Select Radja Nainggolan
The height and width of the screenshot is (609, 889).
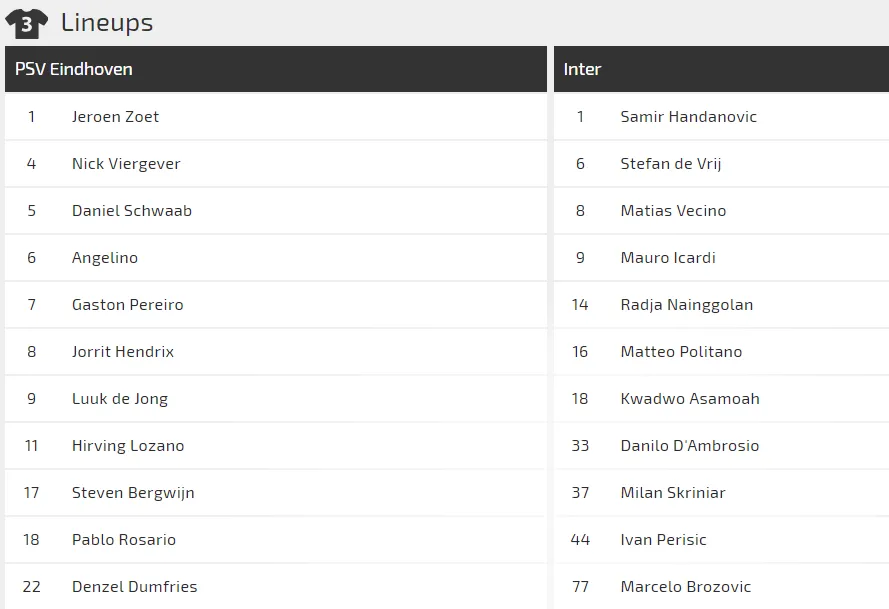(x=686, y=305)
